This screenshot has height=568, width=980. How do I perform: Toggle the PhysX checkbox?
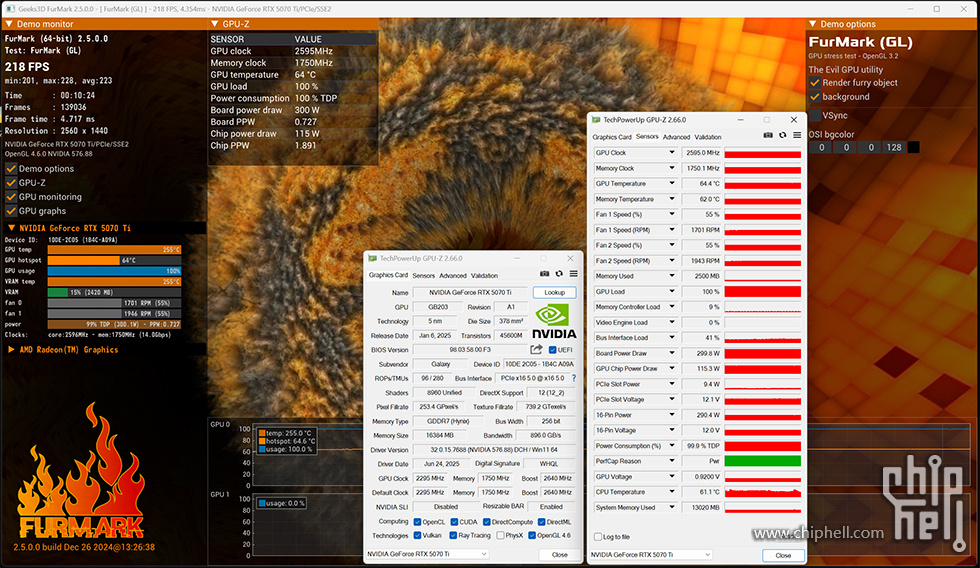[501, 536]
